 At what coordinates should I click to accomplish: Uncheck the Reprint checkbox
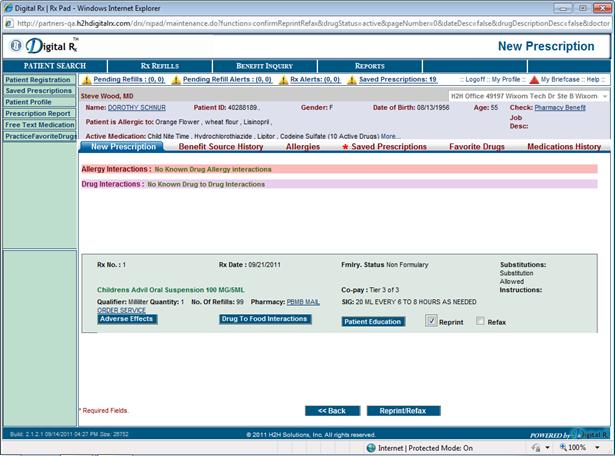431,321
